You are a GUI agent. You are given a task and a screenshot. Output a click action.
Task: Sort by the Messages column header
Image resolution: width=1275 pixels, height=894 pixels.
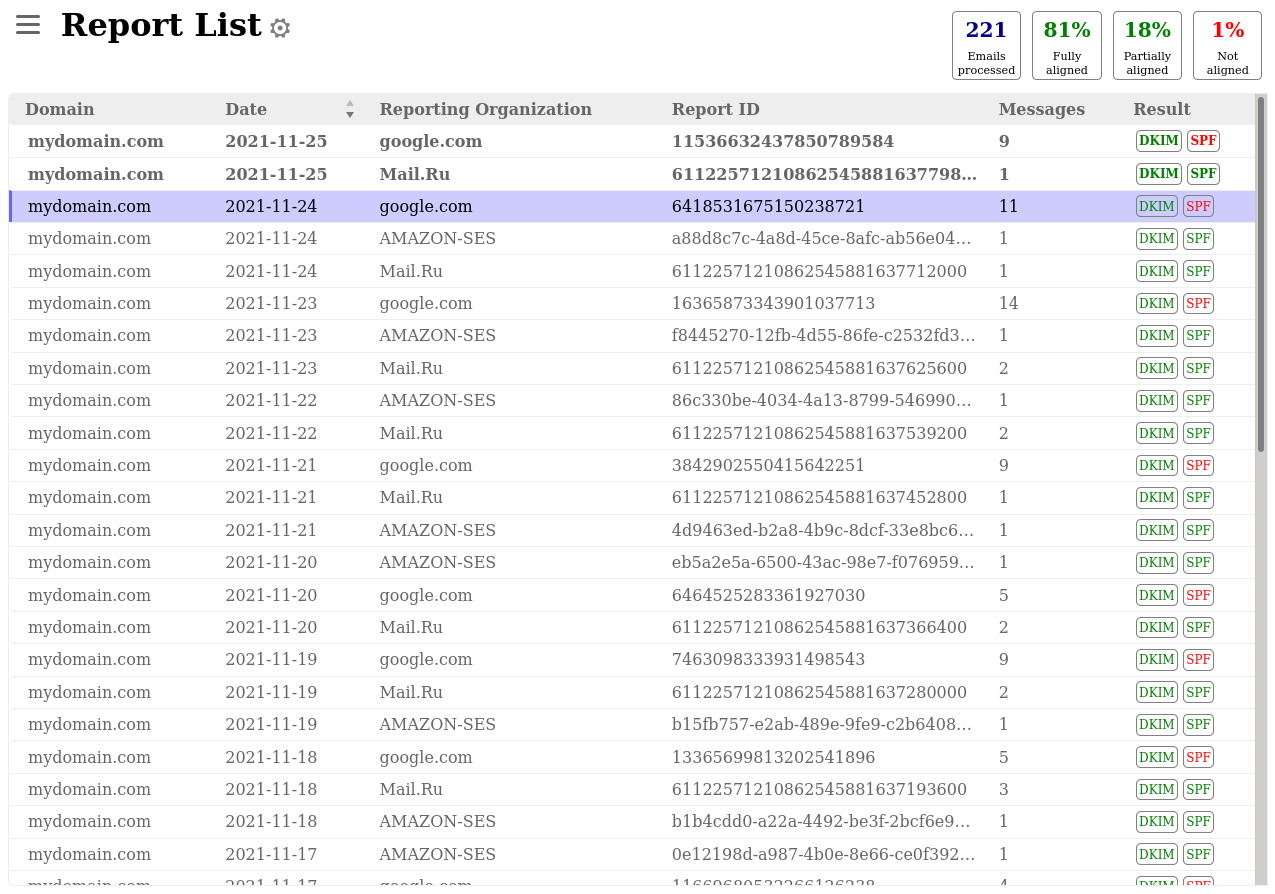tap(1041, 109)
